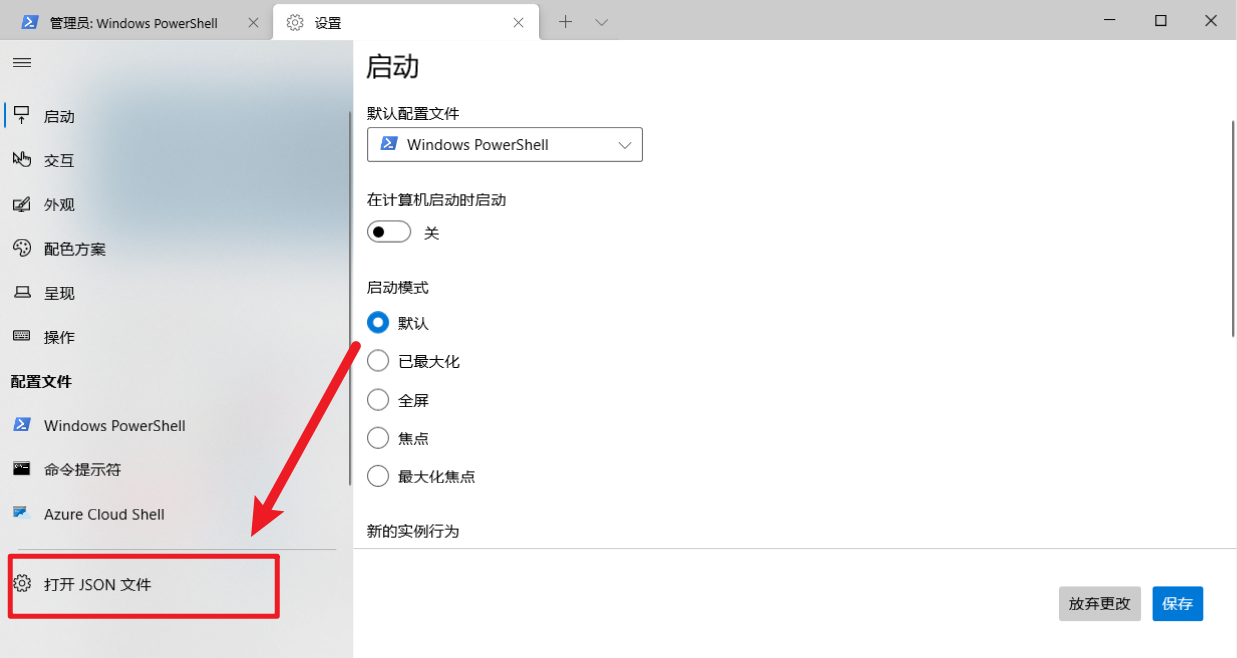Close the 管理员: Windows PowerShell tab

(x=253, y=22)
